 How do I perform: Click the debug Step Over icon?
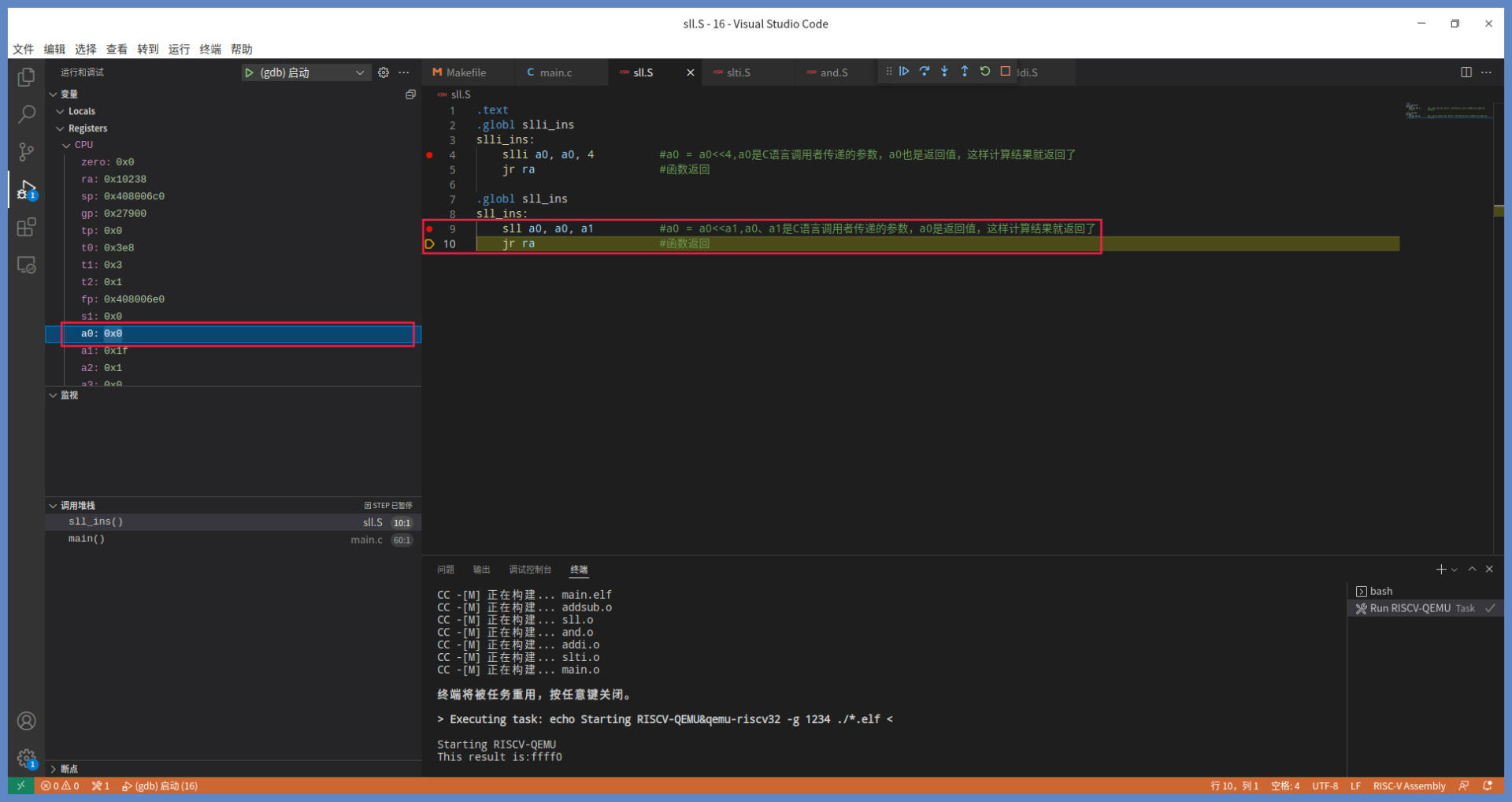tap(925, 72)
